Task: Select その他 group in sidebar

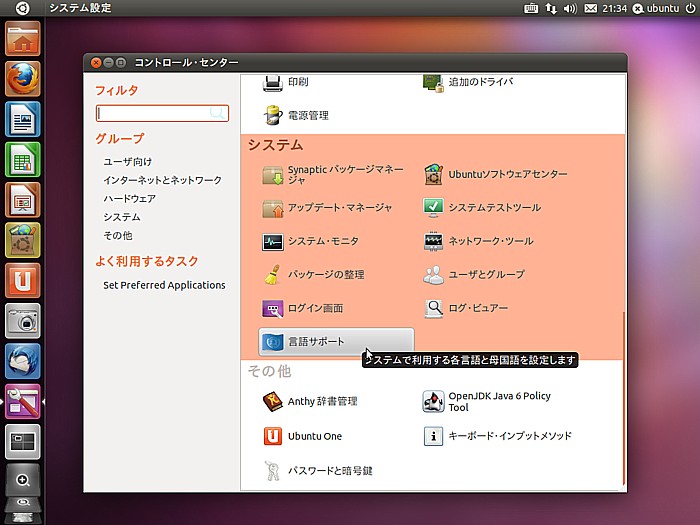Action: [118, 235]
